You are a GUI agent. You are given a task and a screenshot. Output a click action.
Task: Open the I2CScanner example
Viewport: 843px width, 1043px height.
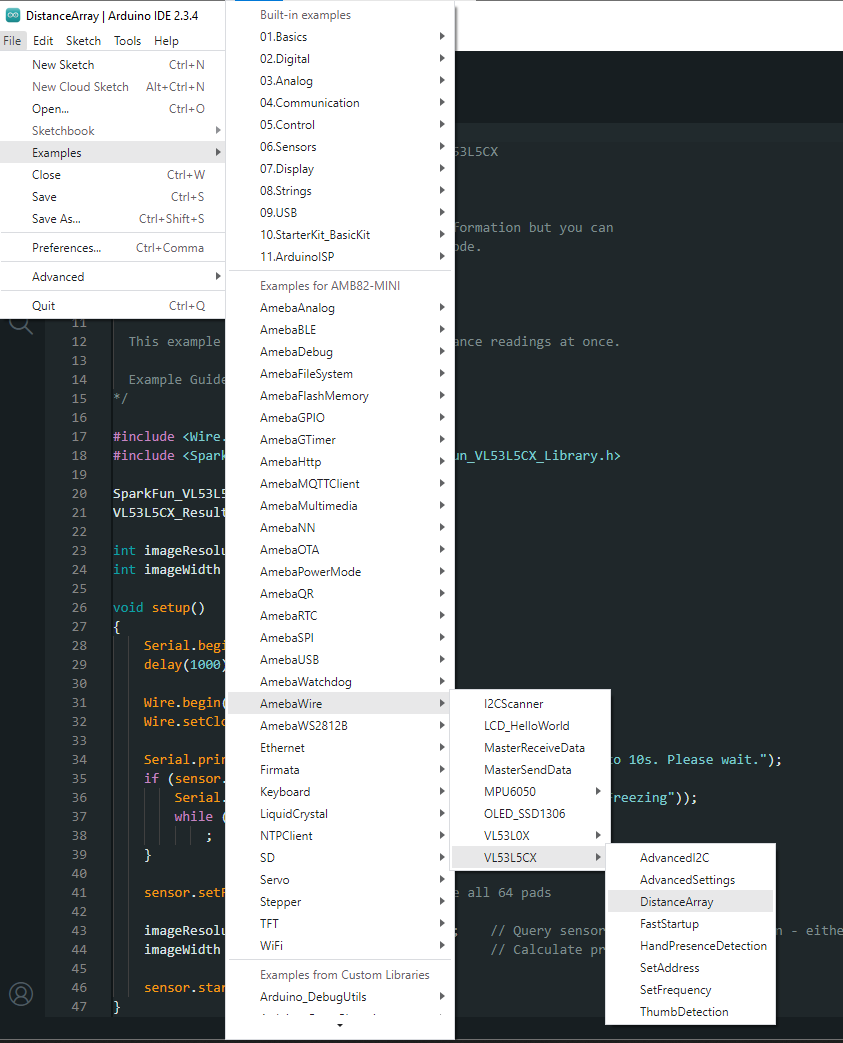pyautogui.click(x=513, y=704)
